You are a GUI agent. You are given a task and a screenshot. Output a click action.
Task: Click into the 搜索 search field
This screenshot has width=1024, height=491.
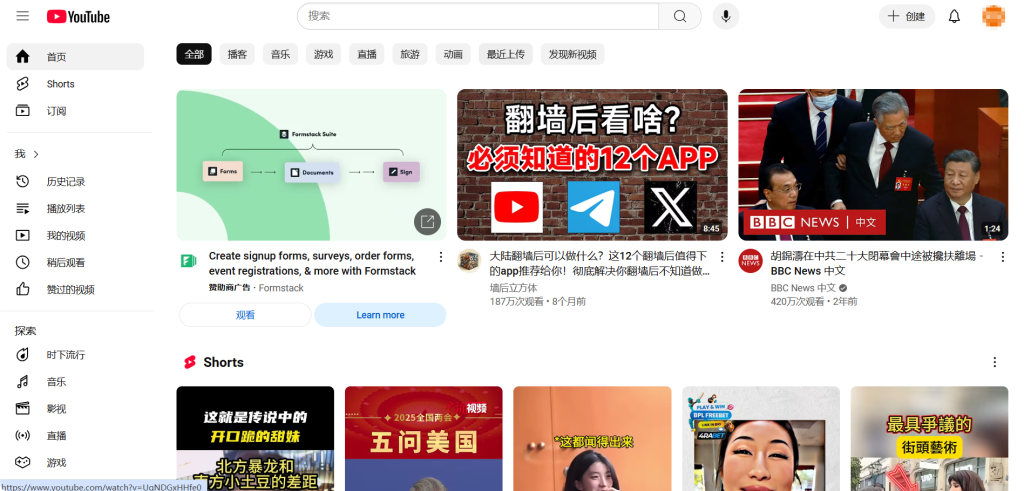pyautogui.click(x=480, y=16)
